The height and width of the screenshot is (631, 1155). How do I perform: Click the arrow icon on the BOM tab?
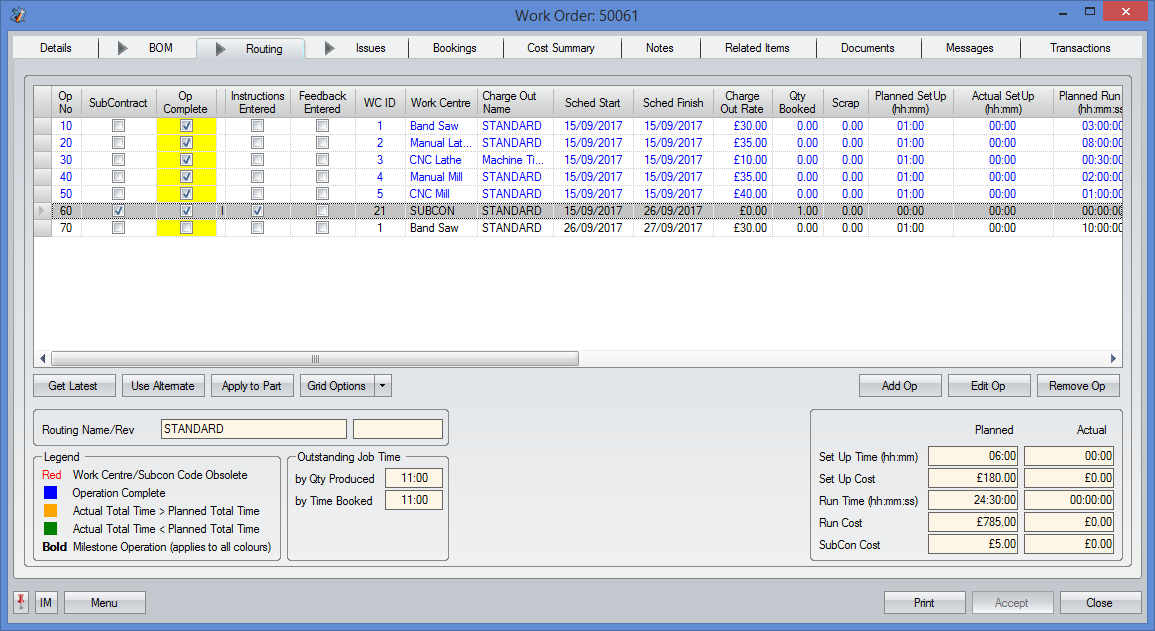123,48
